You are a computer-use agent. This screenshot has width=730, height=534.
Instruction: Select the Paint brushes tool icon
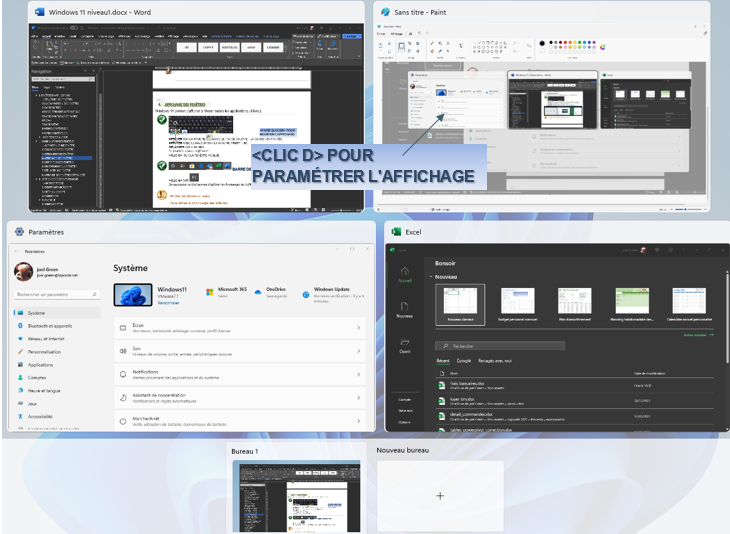click(461, 46)
